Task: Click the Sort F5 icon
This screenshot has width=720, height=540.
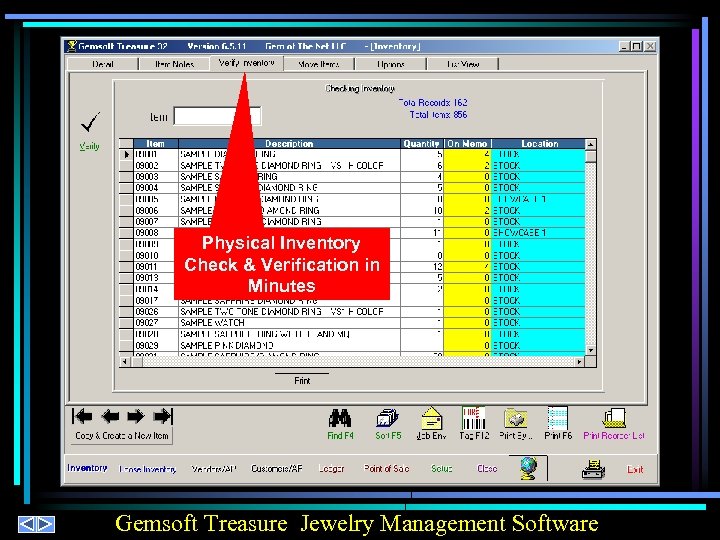Action: click(388, 418)
